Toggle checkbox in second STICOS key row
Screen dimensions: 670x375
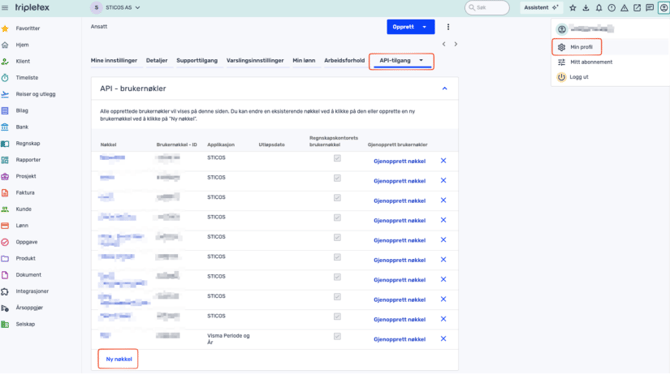click(x=337, y=178)
